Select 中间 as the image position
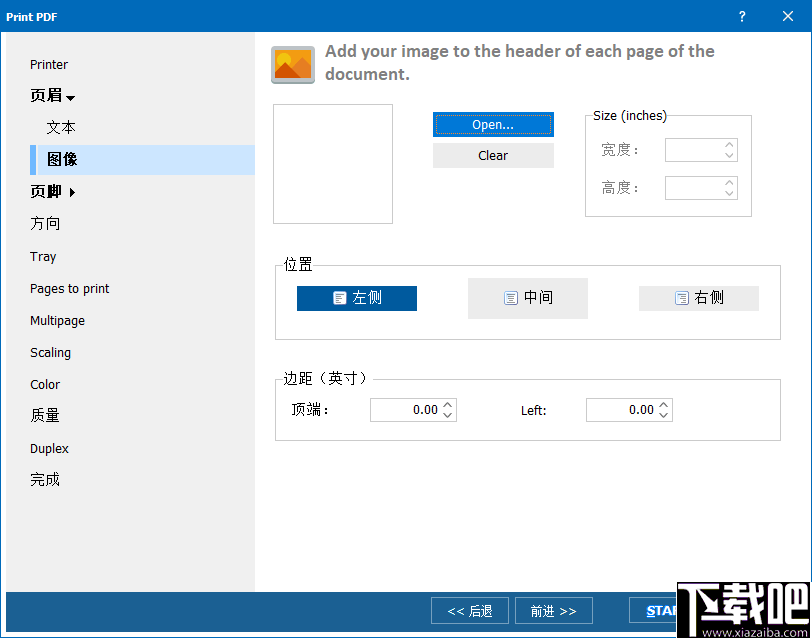This screenshot has height=638, width=812. tap(527, 298)
